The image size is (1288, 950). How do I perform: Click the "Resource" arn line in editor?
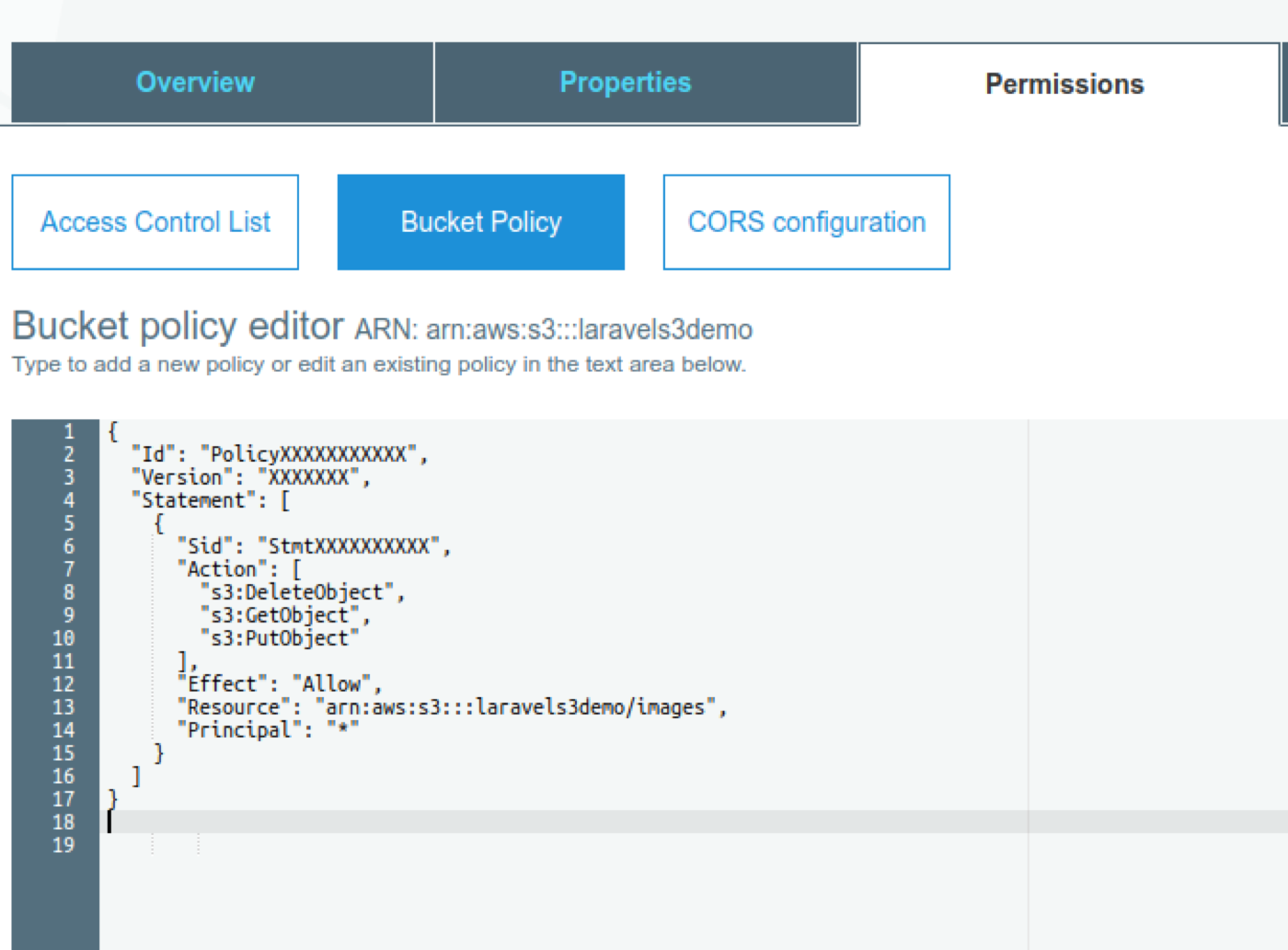[452, 707]
